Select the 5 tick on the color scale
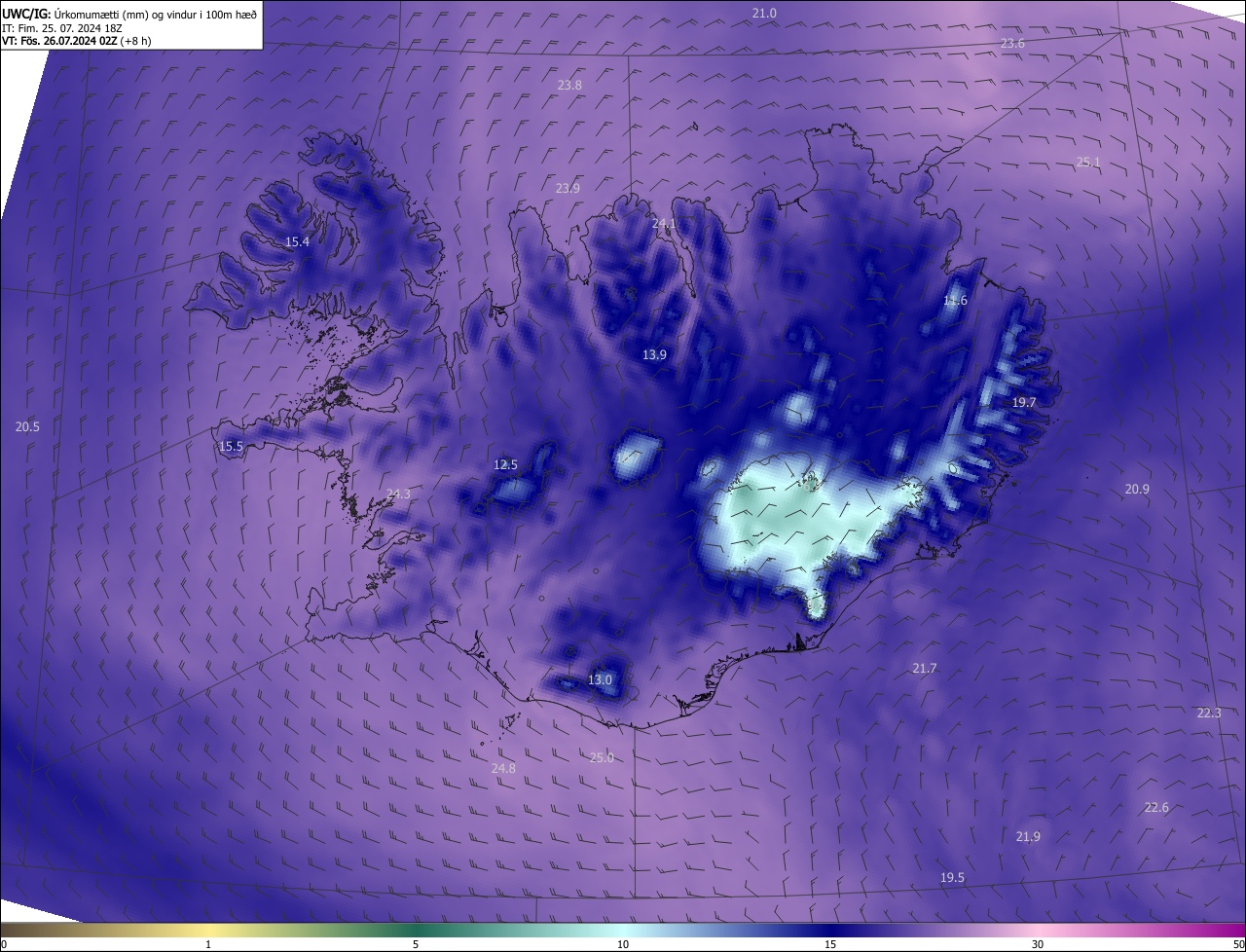Viewport: 1246px width, 952px height. [x=416, y=944]
